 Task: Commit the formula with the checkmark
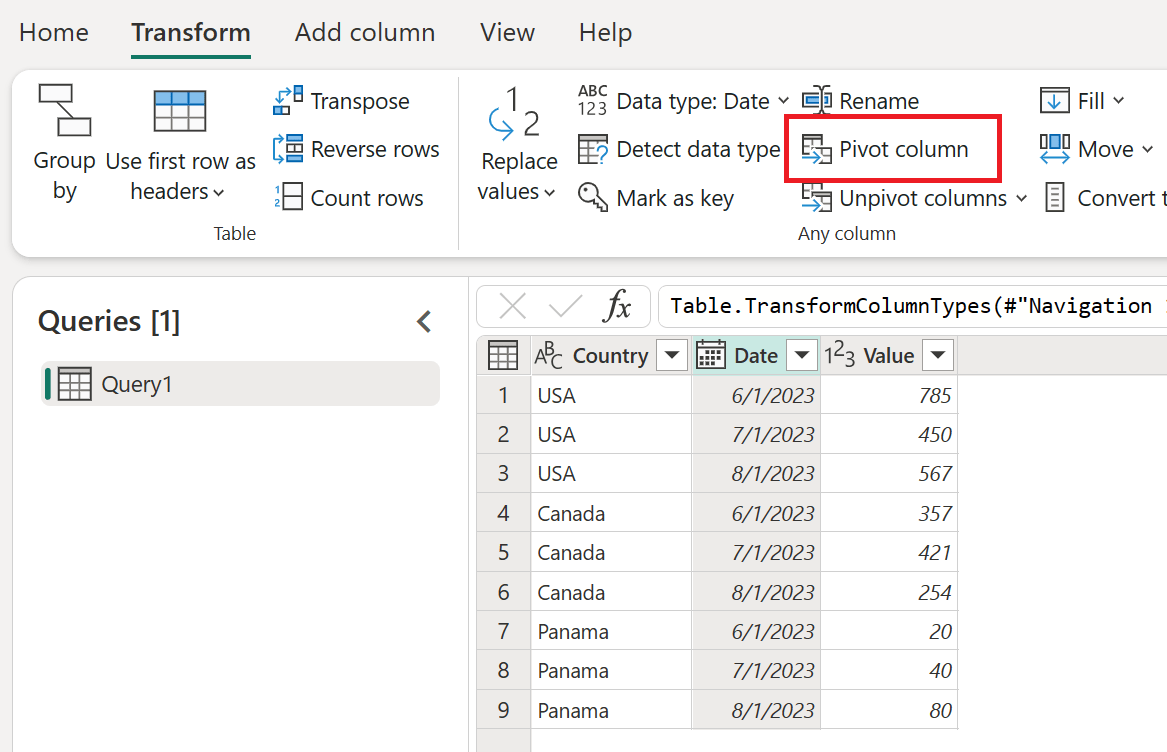point(565,305)
